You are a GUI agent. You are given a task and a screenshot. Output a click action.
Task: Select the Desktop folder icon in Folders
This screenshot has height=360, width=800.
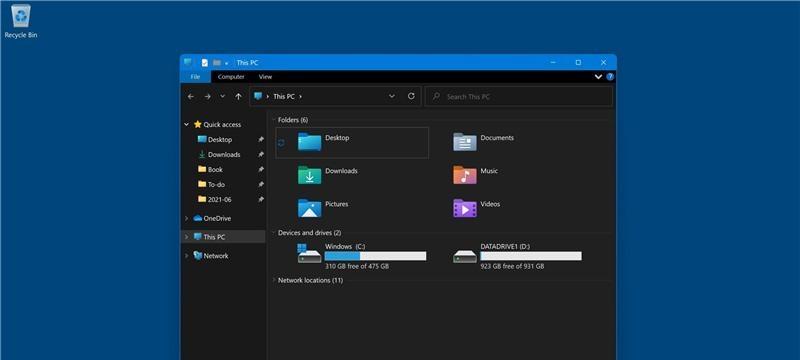309,142
